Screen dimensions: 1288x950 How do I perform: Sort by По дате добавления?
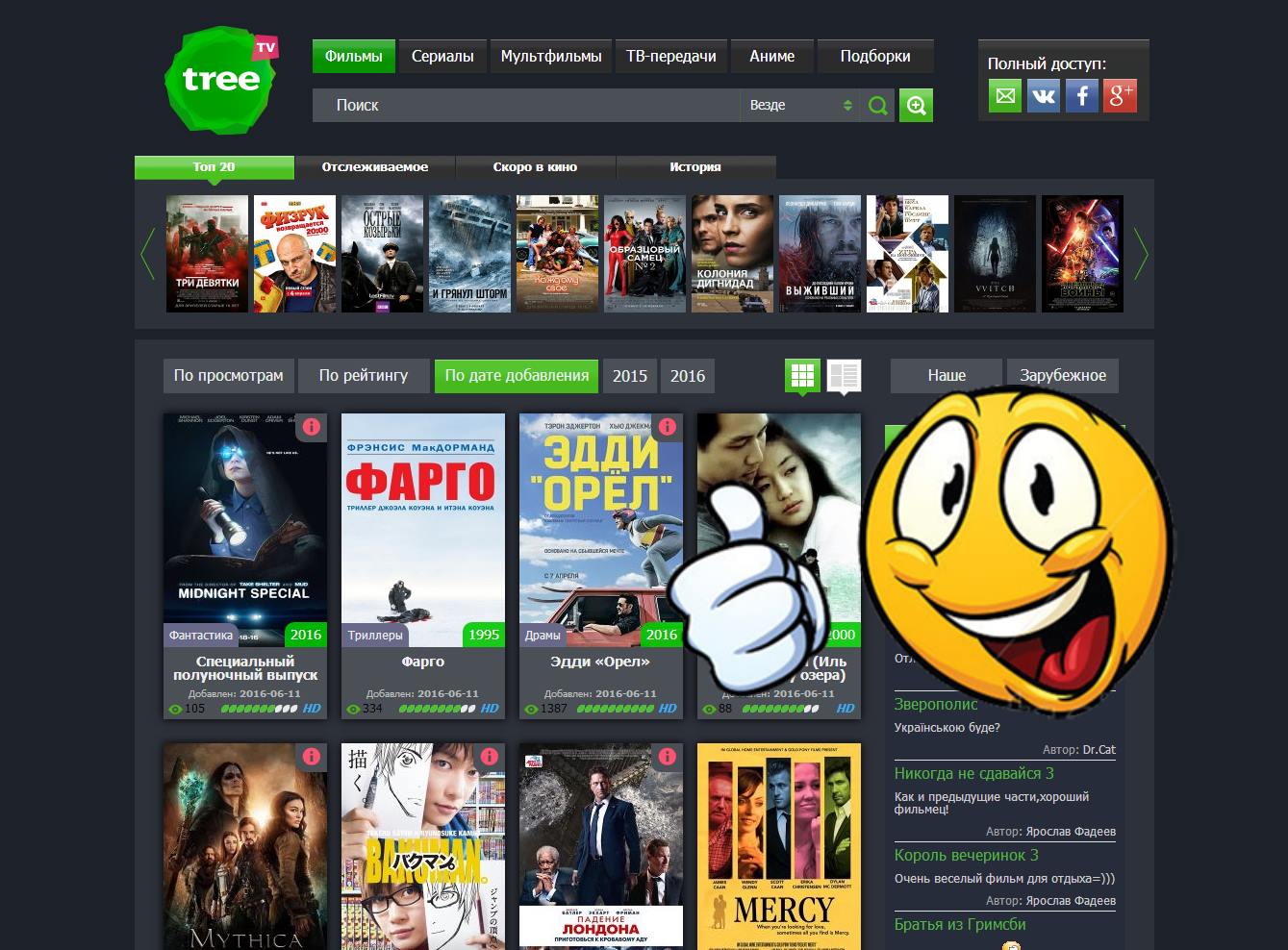coord(517,376)
